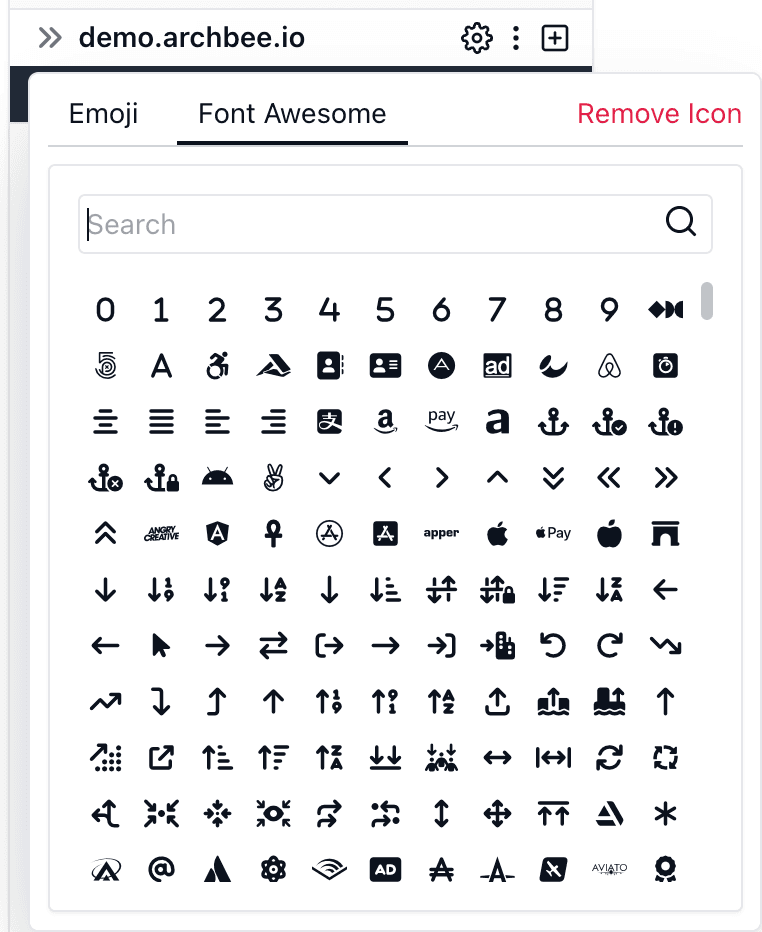Choose the Alipay logo icon

[x=330, y=421]
